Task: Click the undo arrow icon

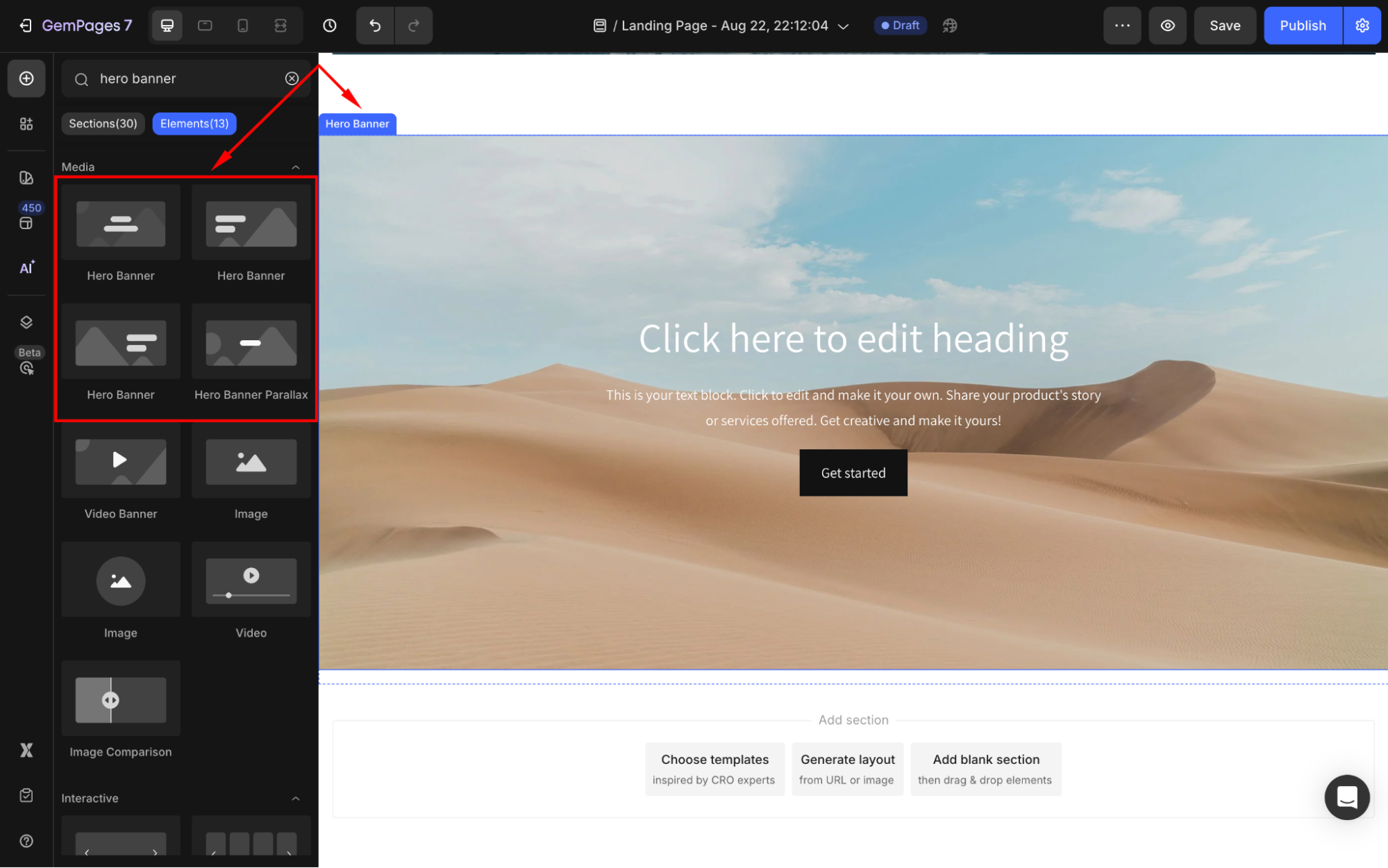Action: [x=375, y=26]
